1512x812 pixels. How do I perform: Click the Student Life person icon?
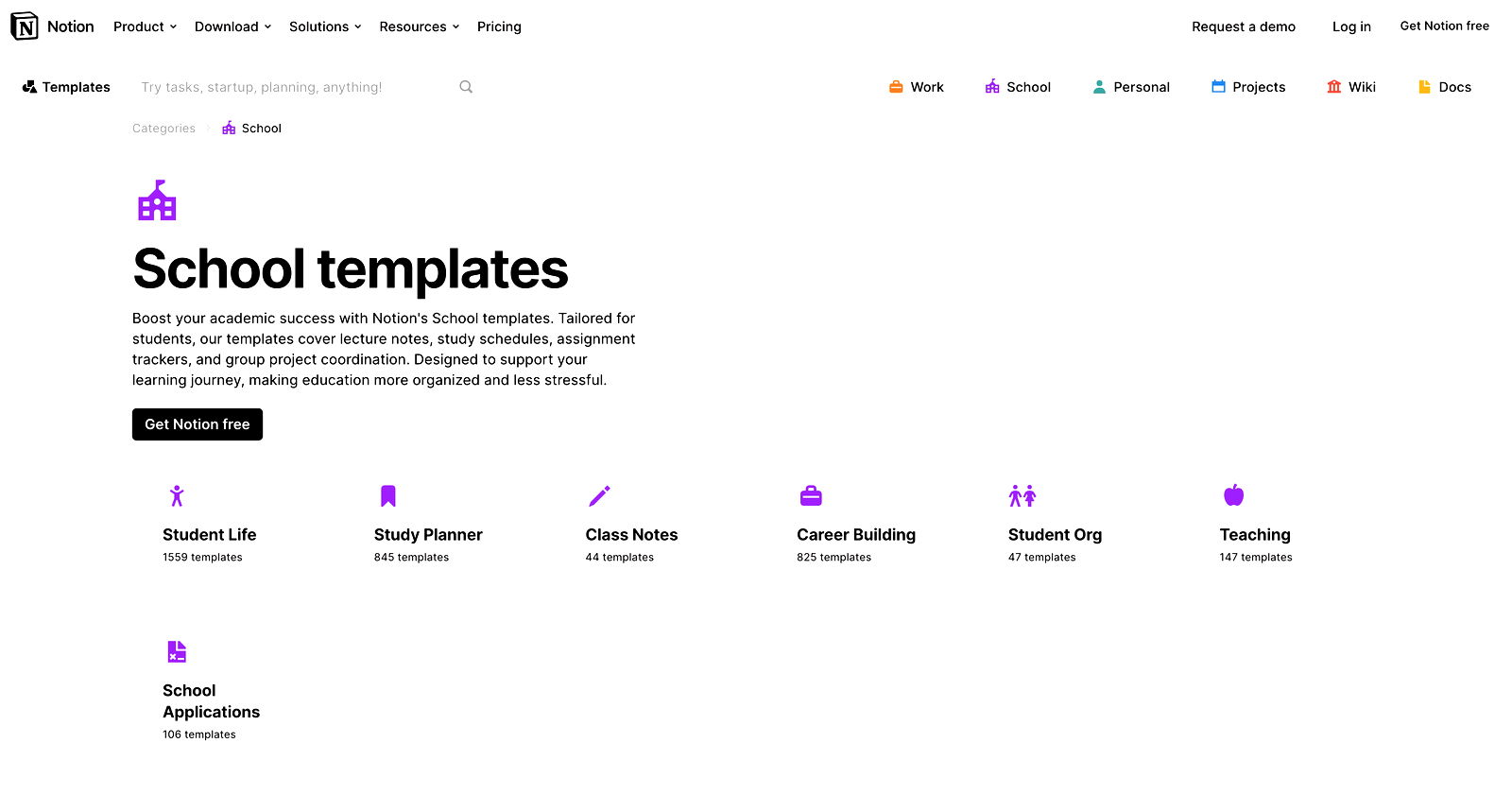click(177, 495)
